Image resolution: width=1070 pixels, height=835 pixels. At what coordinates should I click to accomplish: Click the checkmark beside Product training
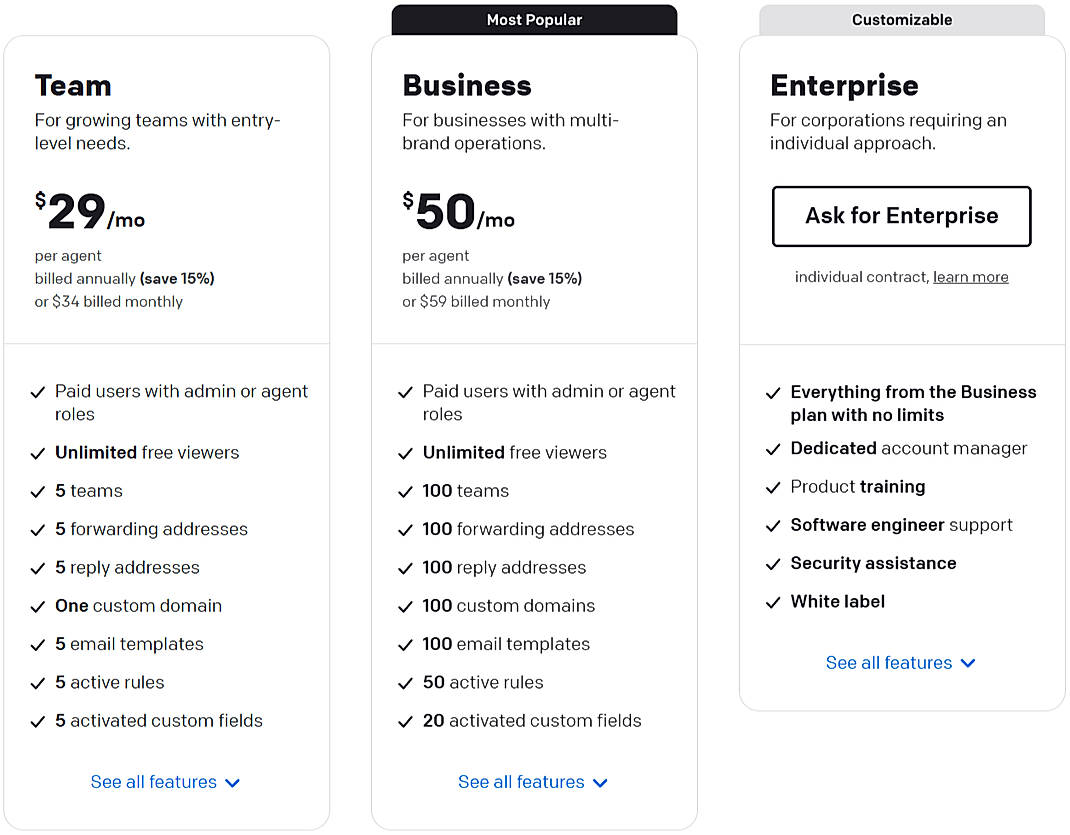point(773,487)
